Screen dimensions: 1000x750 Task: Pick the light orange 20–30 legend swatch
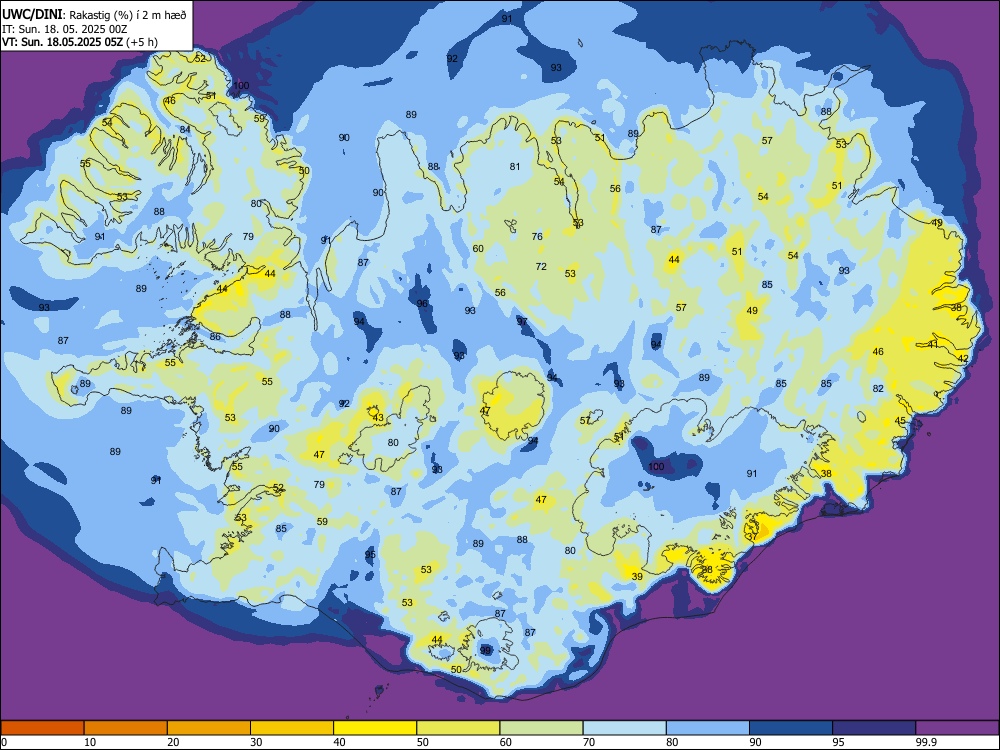(x=209, y=728)
